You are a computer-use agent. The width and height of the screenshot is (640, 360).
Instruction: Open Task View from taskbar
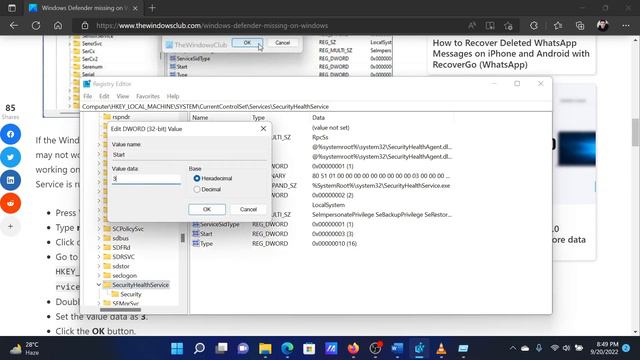point(221,348)
